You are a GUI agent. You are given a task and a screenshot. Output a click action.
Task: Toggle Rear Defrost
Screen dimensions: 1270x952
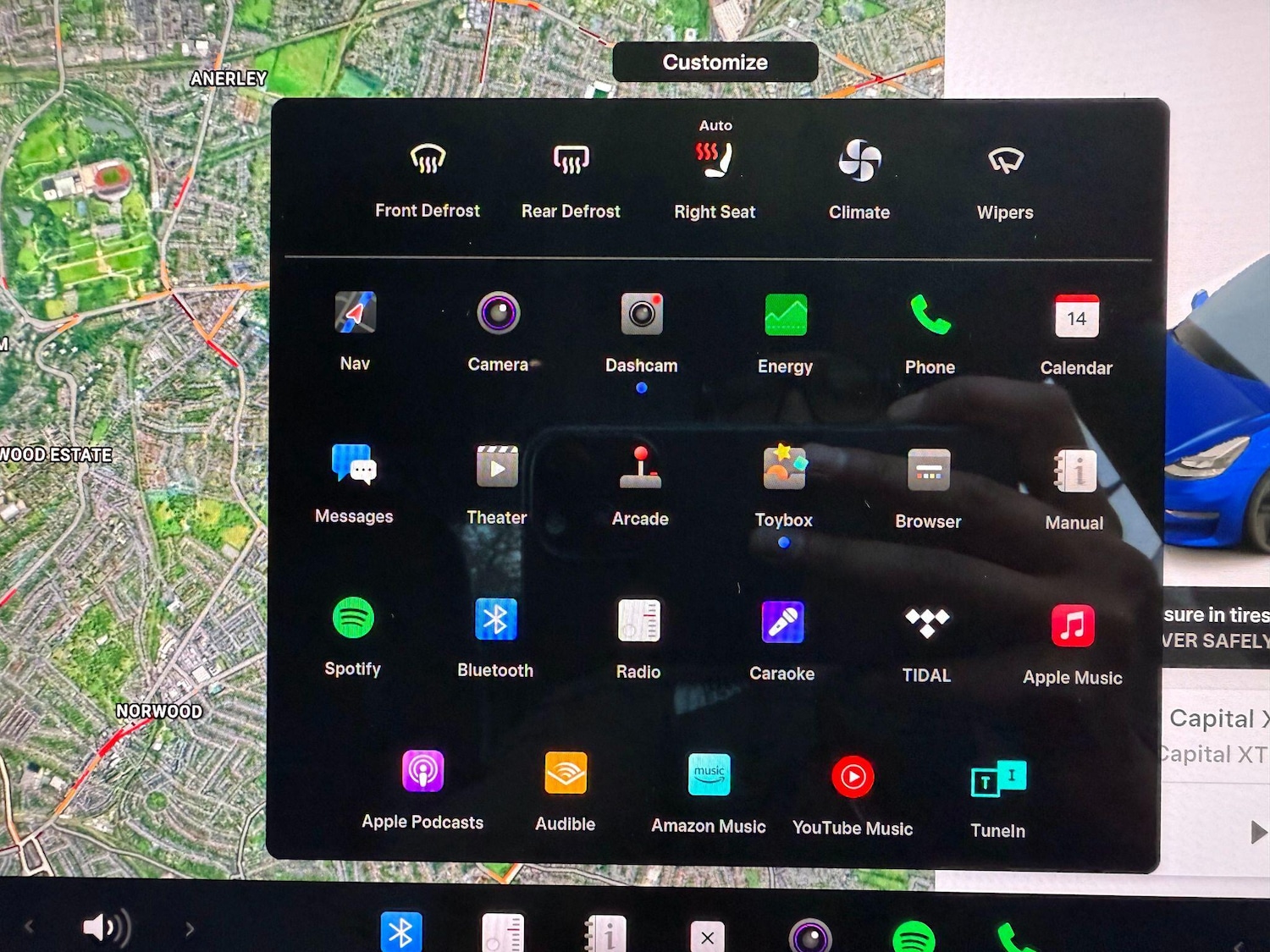click(571, 160)
